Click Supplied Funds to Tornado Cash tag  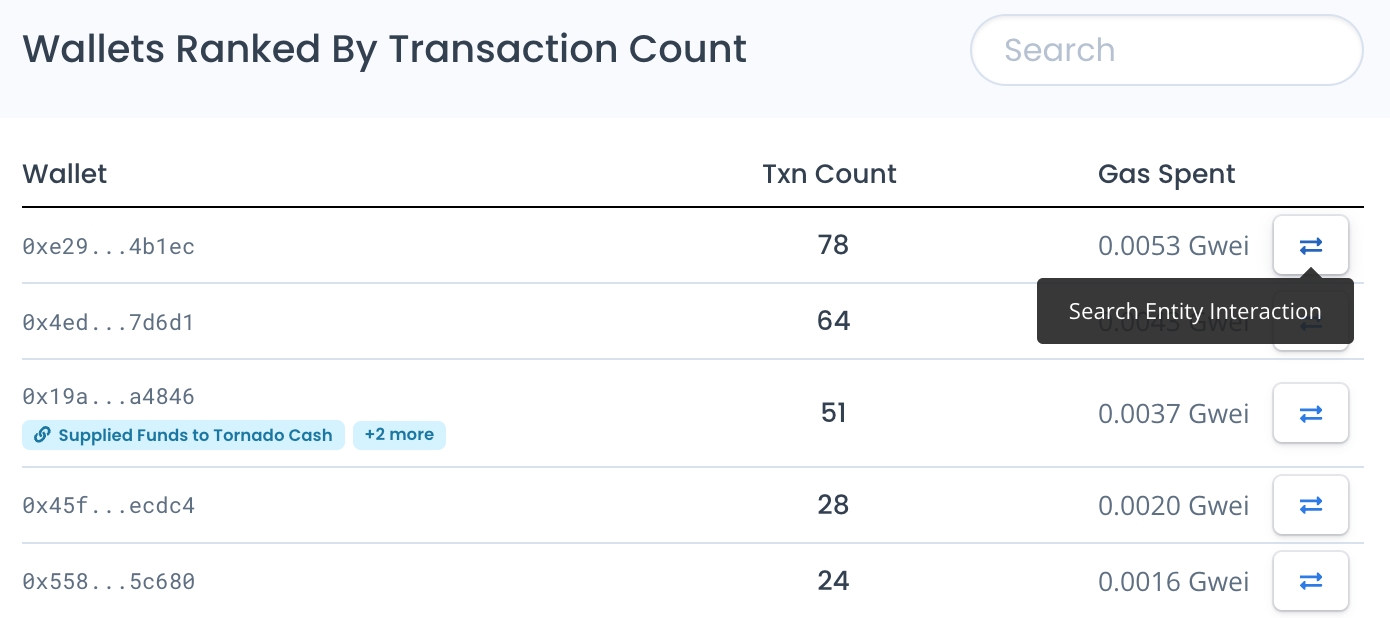tap(194, 435)
